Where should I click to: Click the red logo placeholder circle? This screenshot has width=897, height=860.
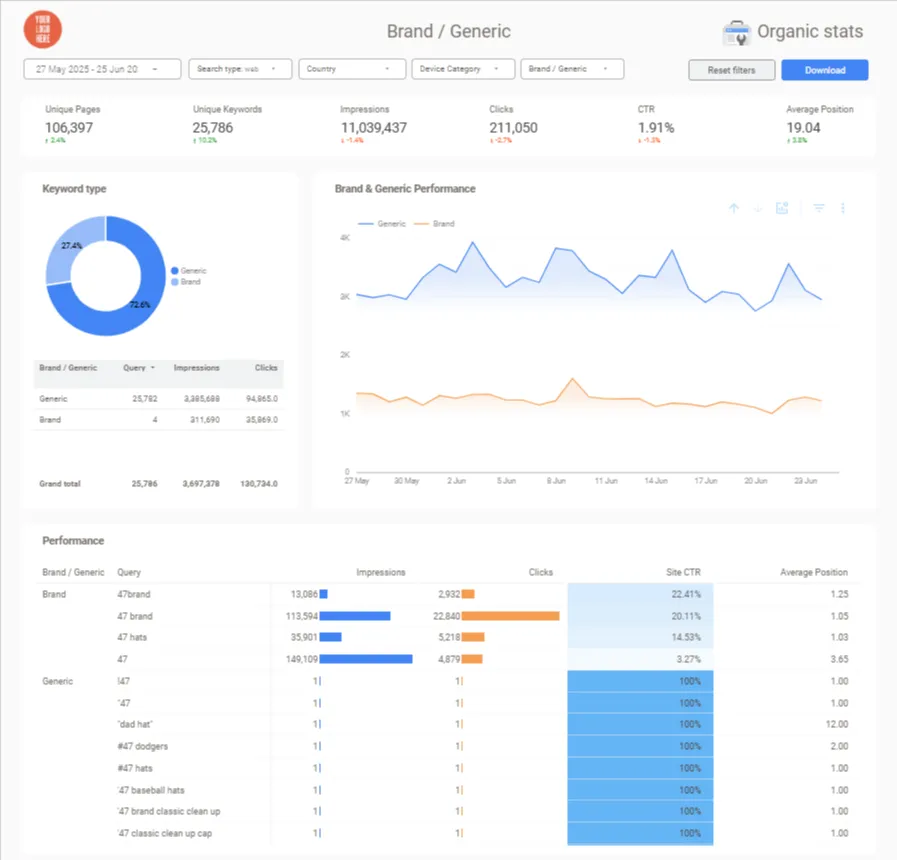[43, 30]
